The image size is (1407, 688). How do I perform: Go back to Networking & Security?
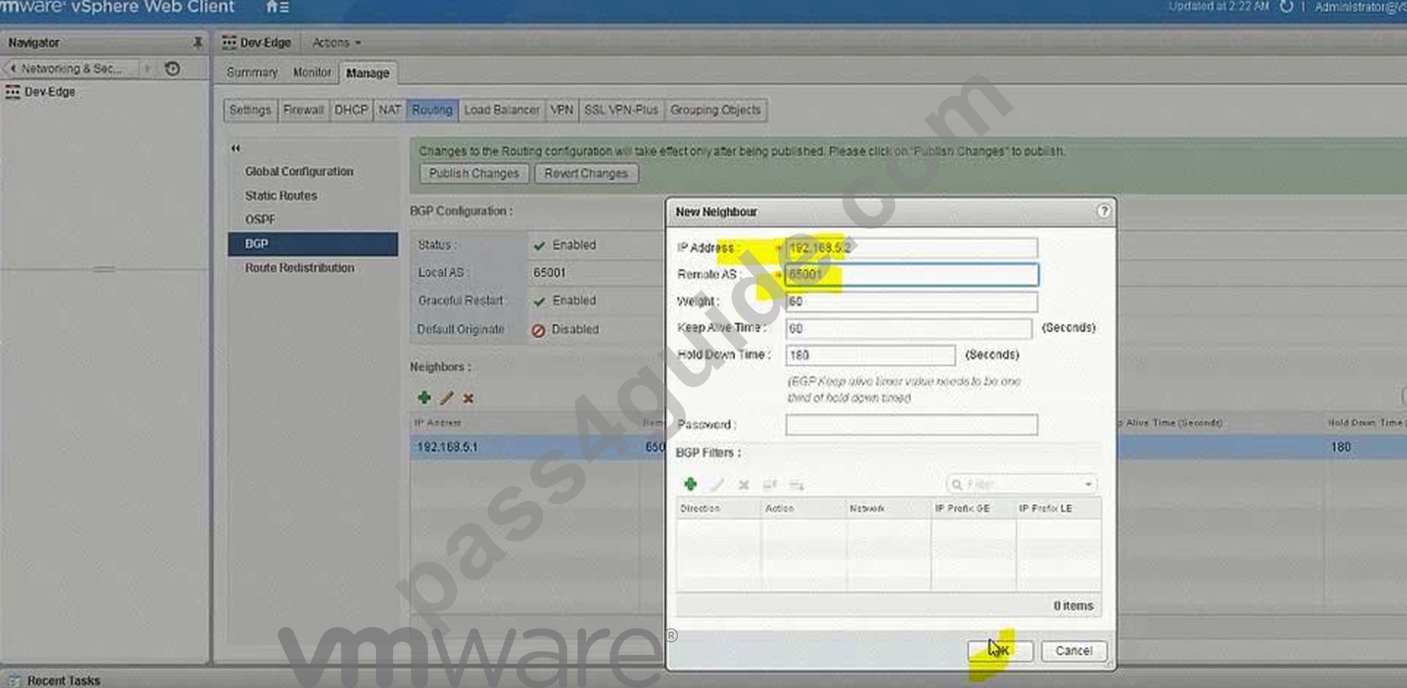pyautogui.click(x=72, y=69)
